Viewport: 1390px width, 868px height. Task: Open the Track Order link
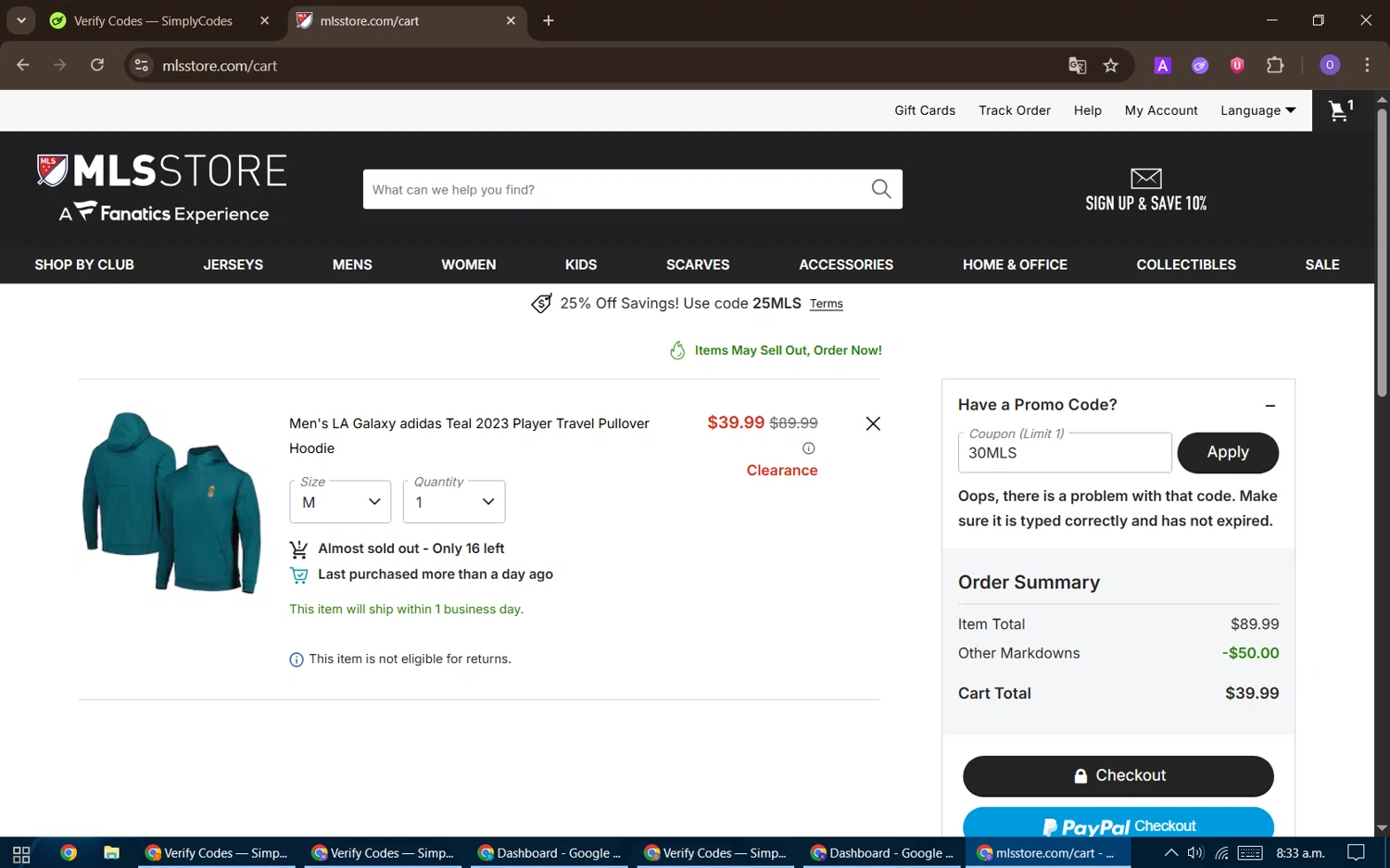tap(1015, 110)
